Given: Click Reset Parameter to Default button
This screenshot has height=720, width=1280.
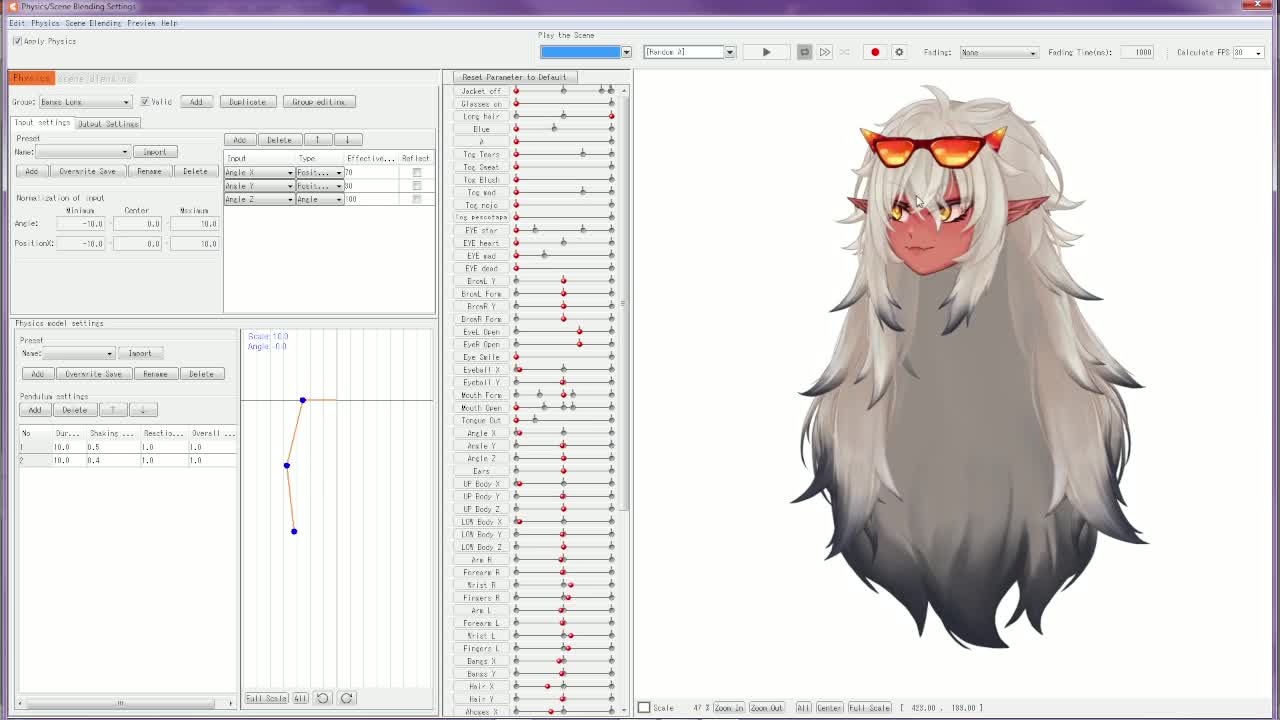Looking at the screenshot, I should [514, 77].
